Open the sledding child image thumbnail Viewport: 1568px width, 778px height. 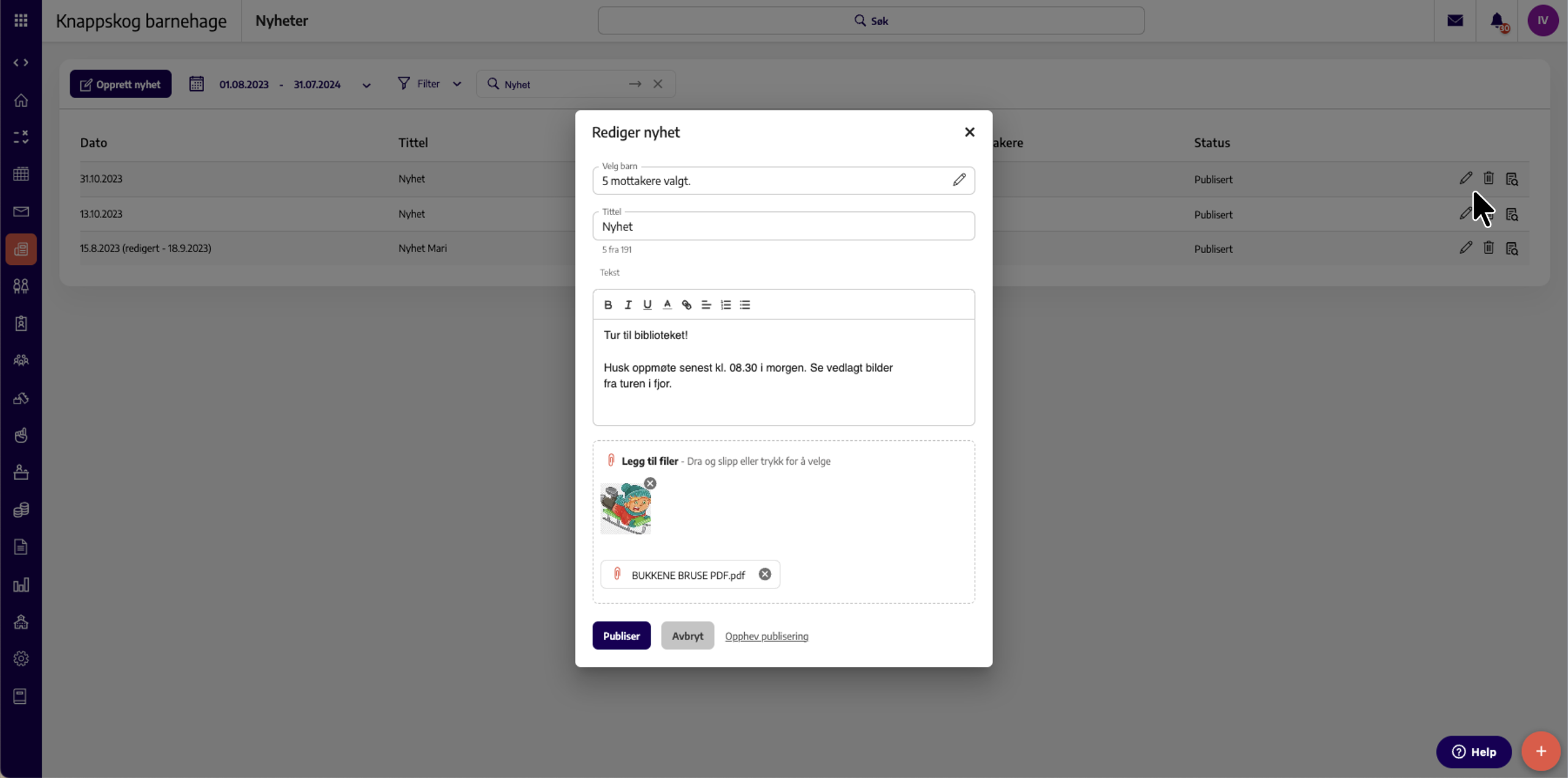click(626, 509)
